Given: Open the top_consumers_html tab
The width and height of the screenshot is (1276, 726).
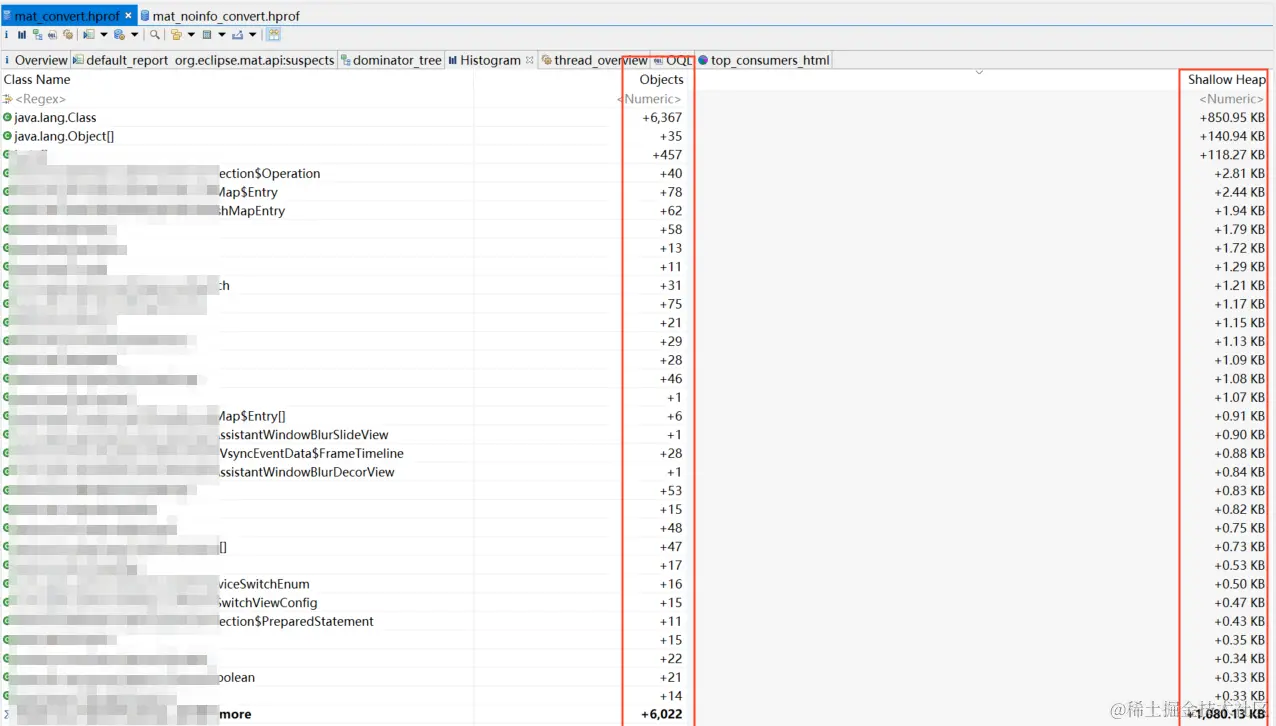Looking at the screenshot, I should click(763, 60).
